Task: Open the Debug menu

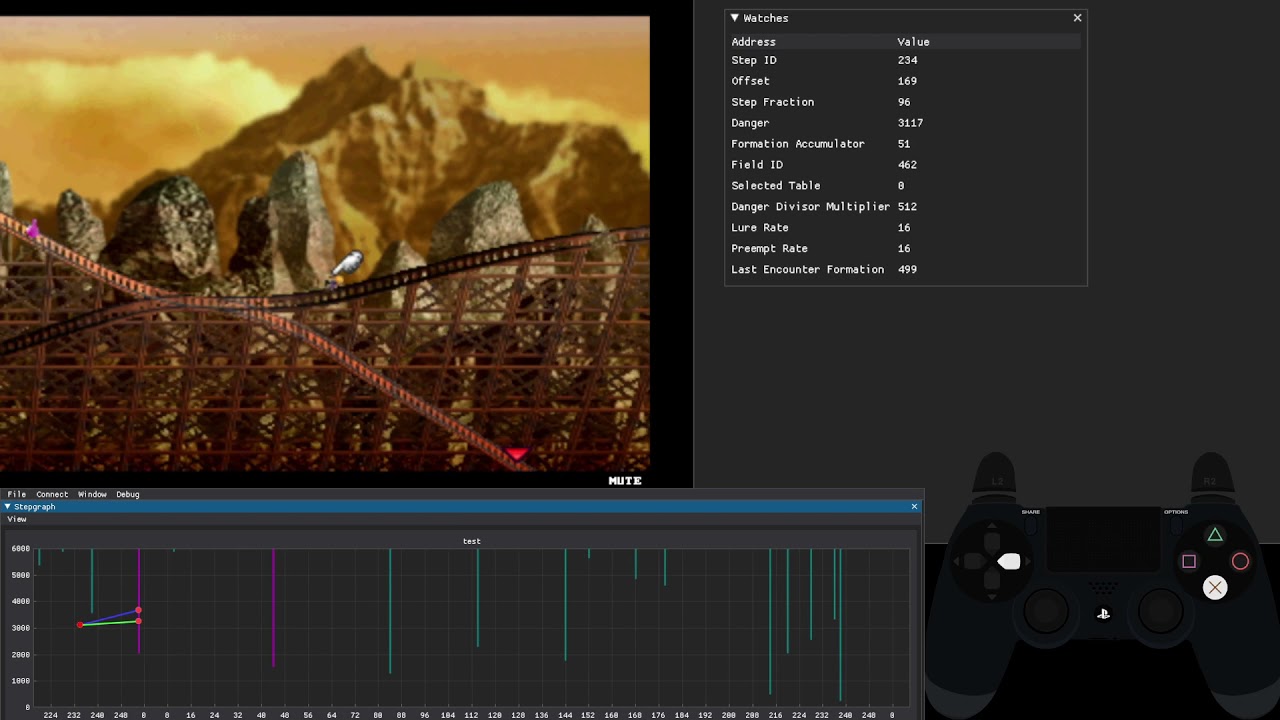Action: 128,494
